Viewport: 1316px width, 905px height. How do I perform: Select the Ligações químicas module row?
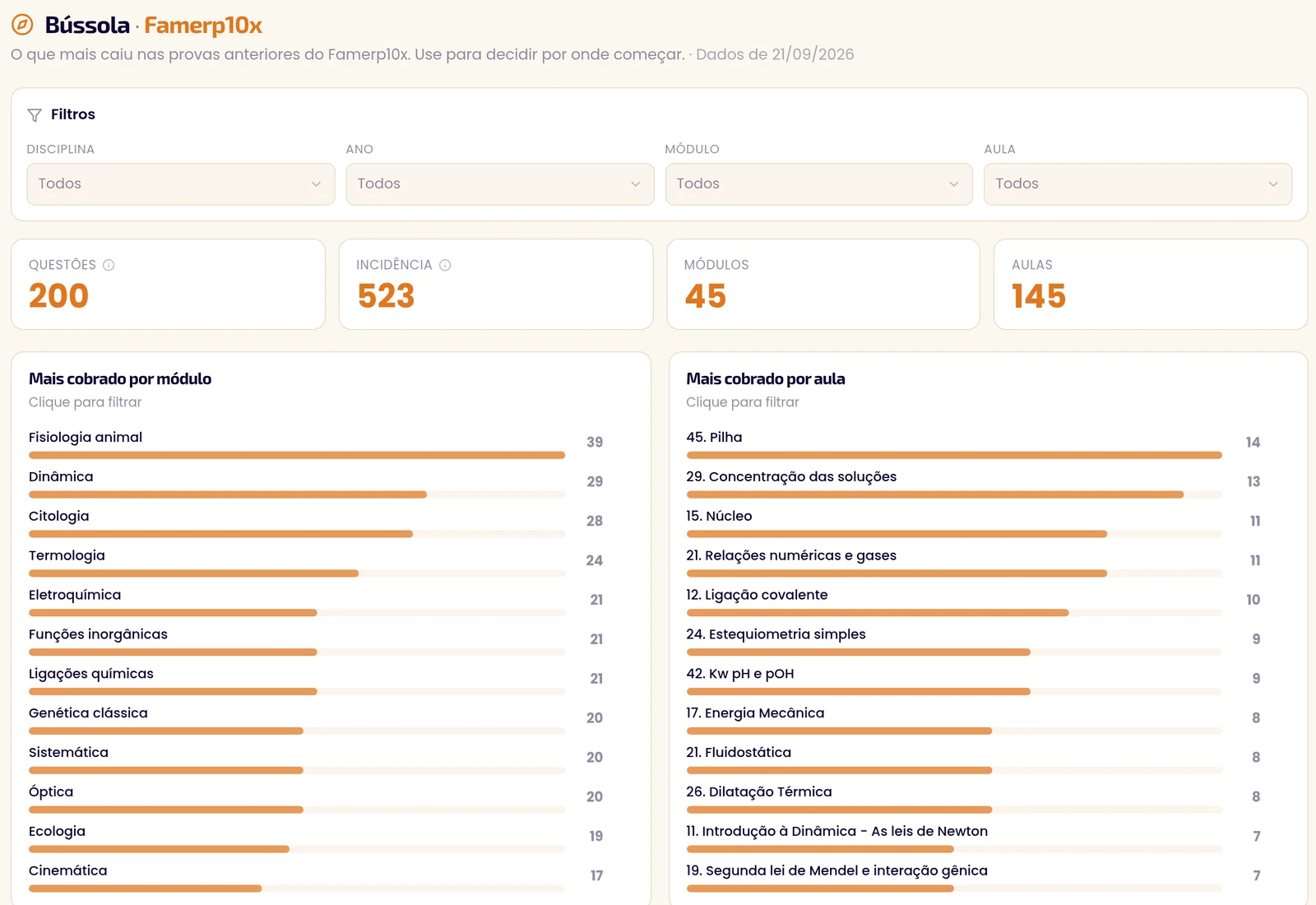click(316, 680)
